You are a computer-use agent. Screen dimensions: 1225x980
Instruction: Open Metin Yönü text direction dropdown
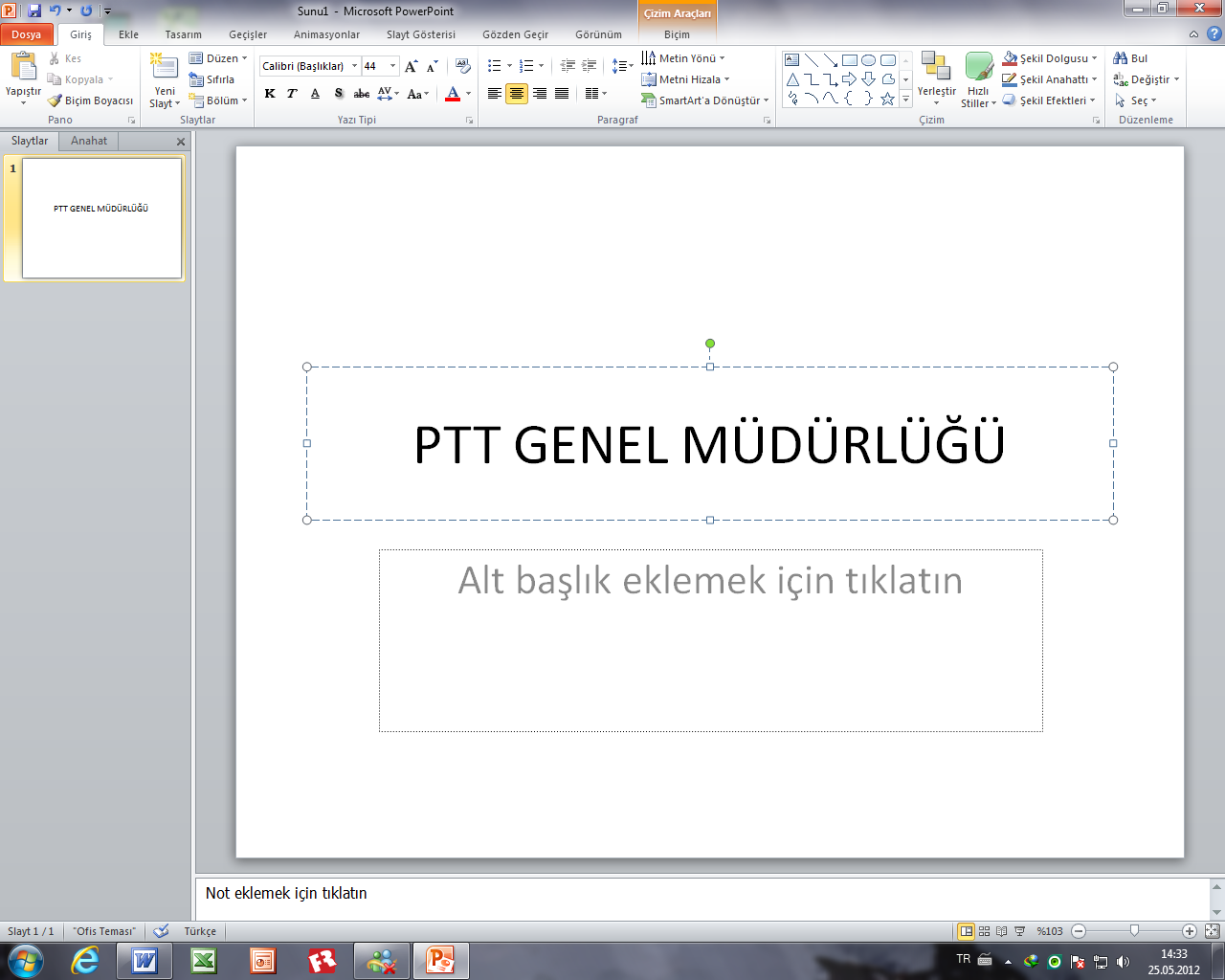[682, 58]
